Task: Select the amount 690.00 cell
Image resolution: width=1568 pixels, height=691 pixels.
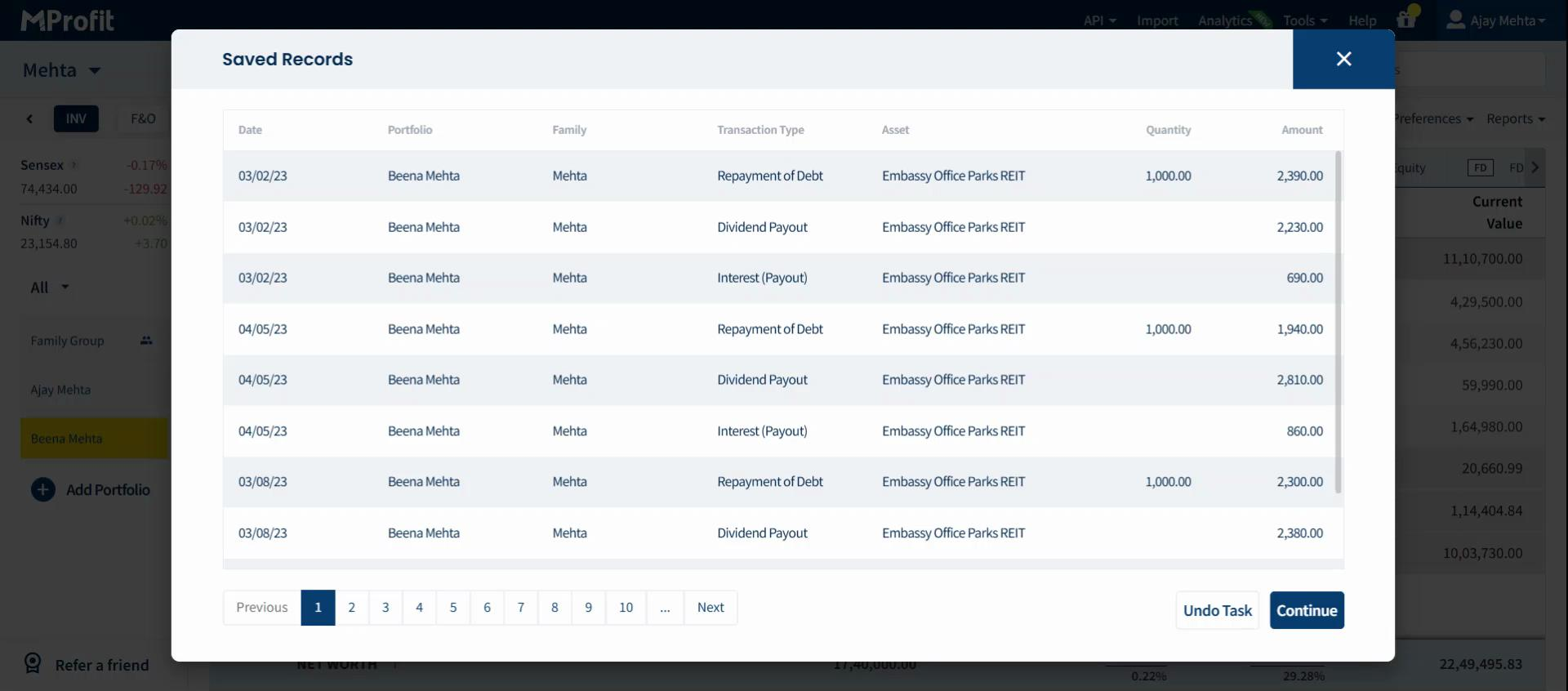Action: pos(1305,278)
